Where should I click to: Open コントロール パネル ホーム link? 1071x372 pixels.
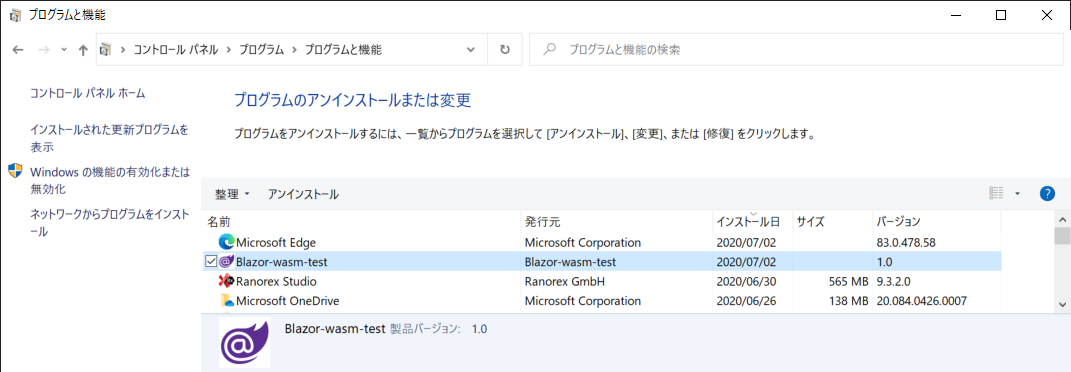88,94
